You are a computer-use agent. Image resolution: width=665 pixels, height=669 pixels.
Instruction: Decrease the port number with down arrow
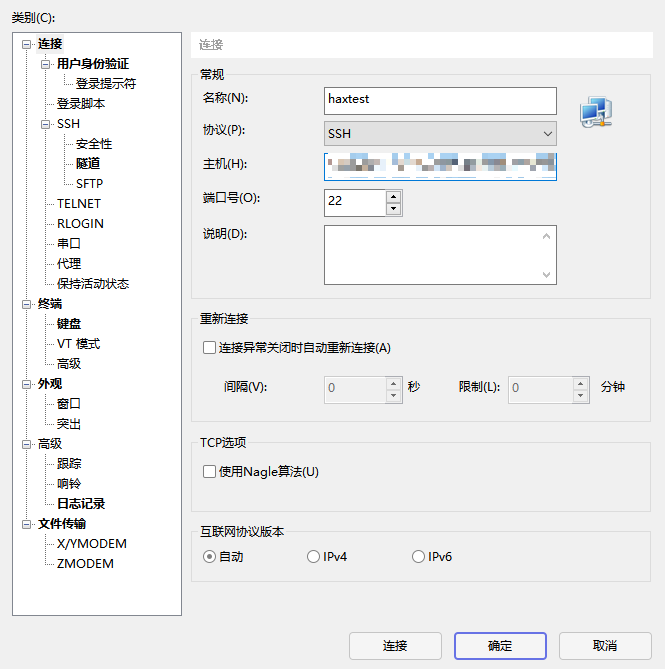click(393, 209)
